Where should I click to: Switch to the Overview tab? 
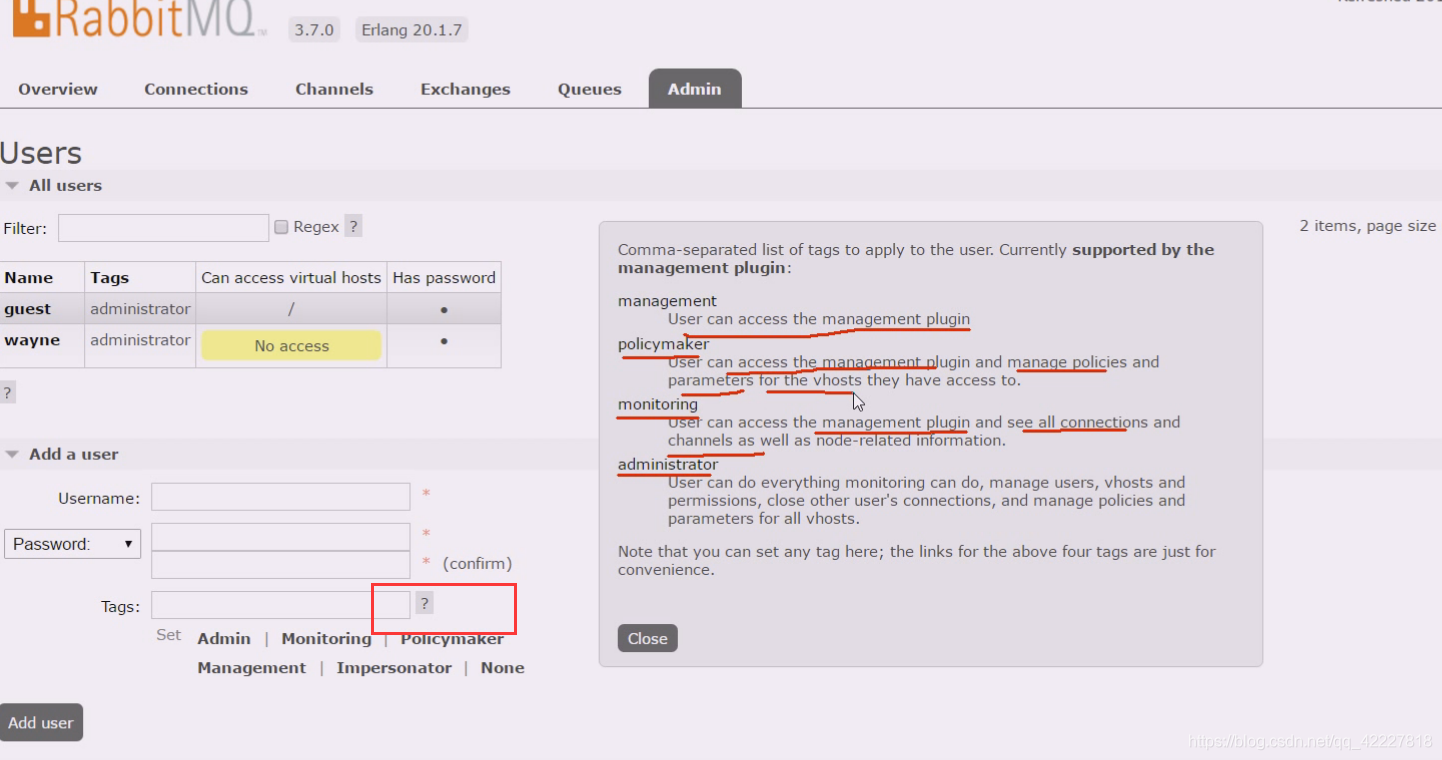(58, 89)
